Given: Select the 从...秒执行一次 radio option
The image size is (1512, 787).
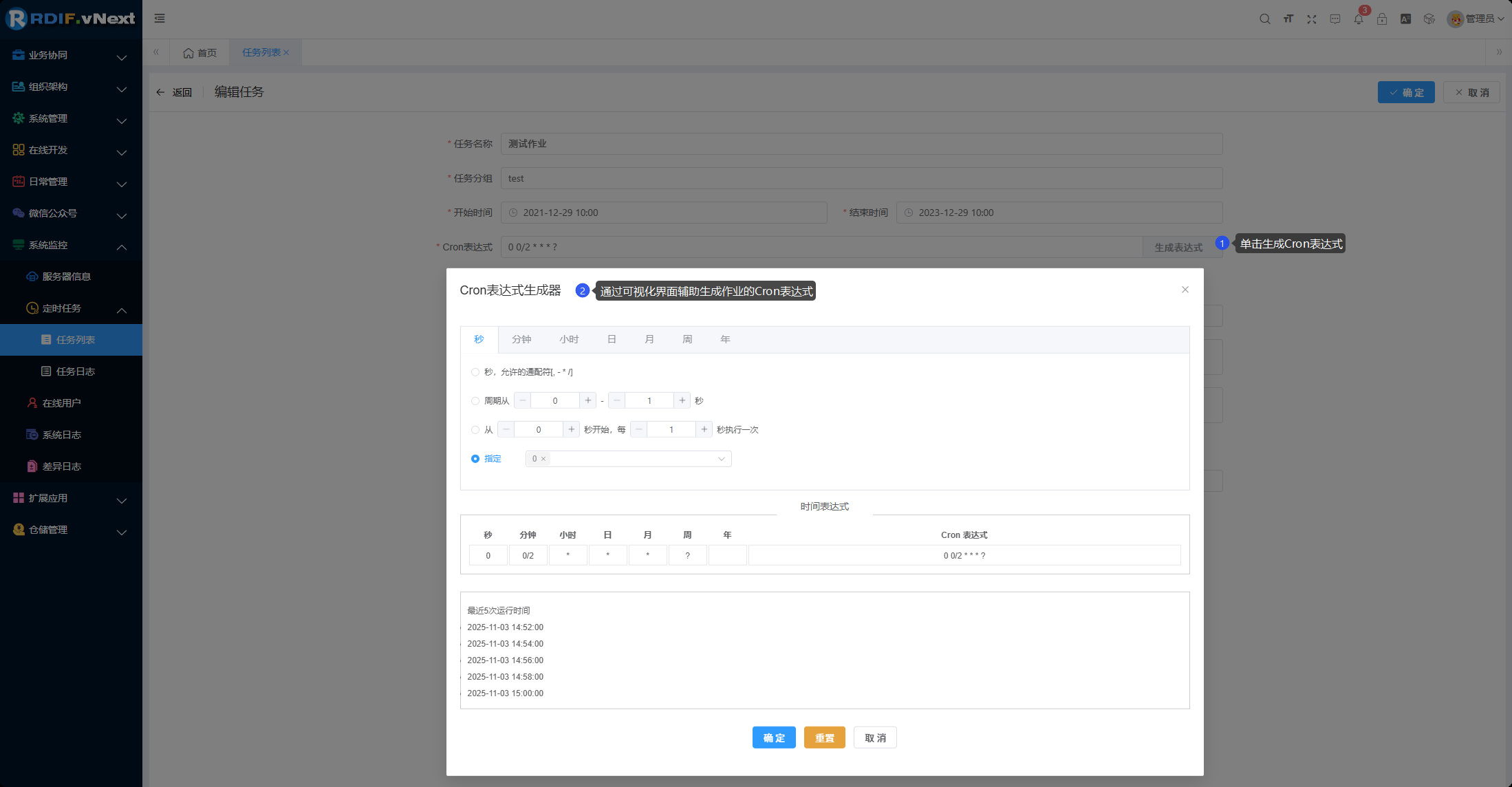Looking at the screenshot, I should (475, 429).
